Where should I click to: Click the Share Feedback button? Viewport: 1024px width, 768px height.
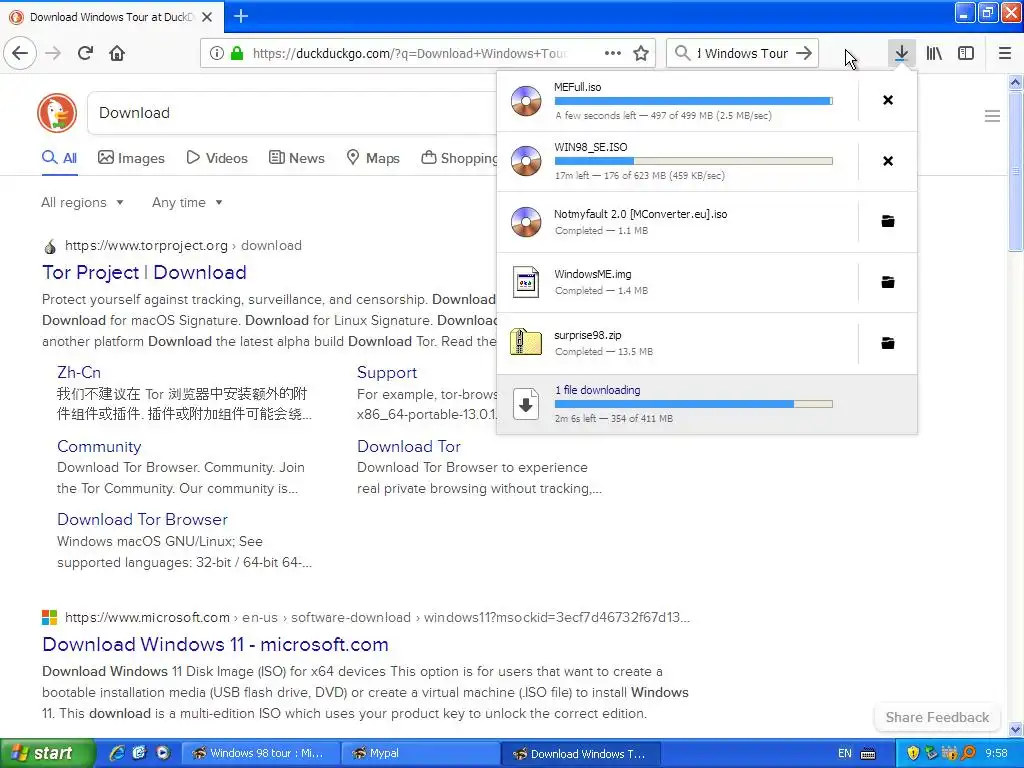click(x=937, y=717)
